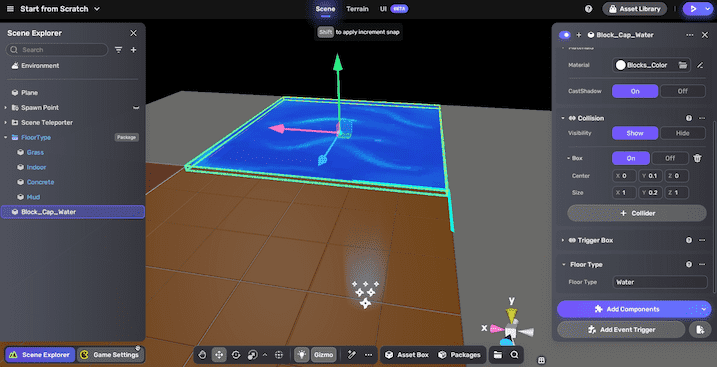The image size is (717, 367).
Task: Select the Scale tool
Action: pyautogui.click(x=252, y=355)
